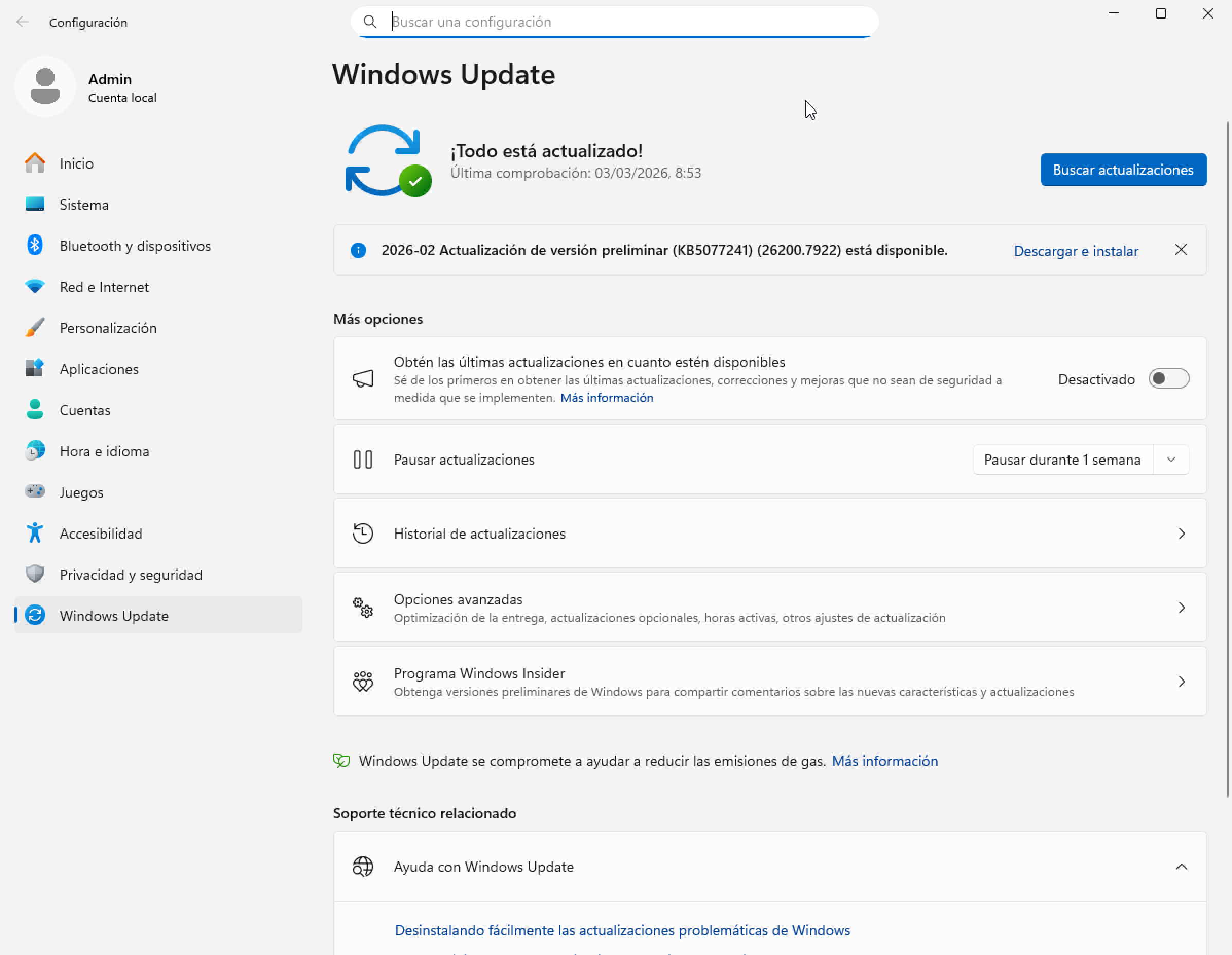Click the Wi-Fi icon for Red e Internet
The image size is (1232, 955).
coord(35,286)
